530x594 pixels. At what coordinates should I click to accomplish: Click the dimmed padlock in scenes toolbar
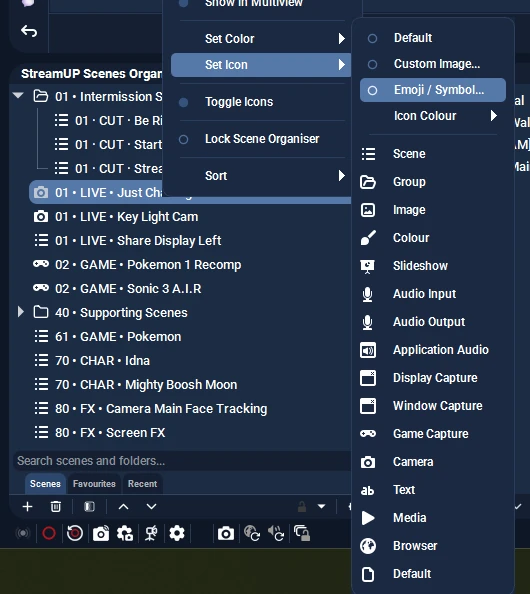(302, 506)
